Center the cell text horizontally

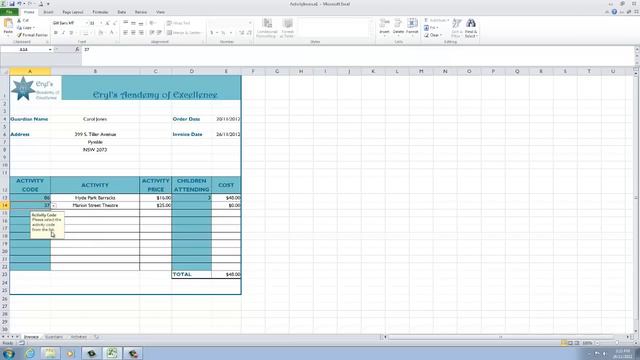(x=133, y=33)
